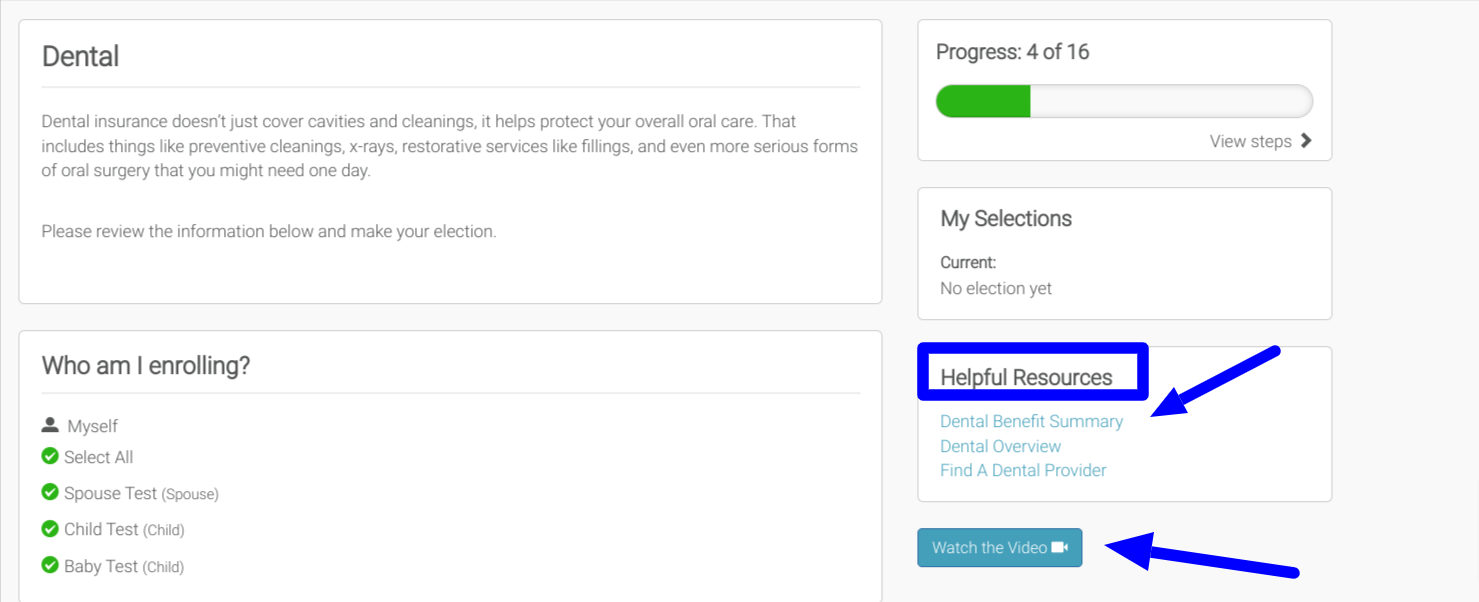Viewport: 1479px width, 602px height.
Task: Select the 'No election yet' text
Action: coord(996,288)
